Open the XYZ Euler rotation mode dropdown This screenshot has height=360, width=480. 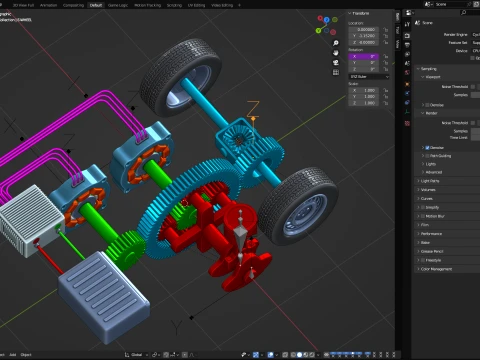[x=369, y=77]
